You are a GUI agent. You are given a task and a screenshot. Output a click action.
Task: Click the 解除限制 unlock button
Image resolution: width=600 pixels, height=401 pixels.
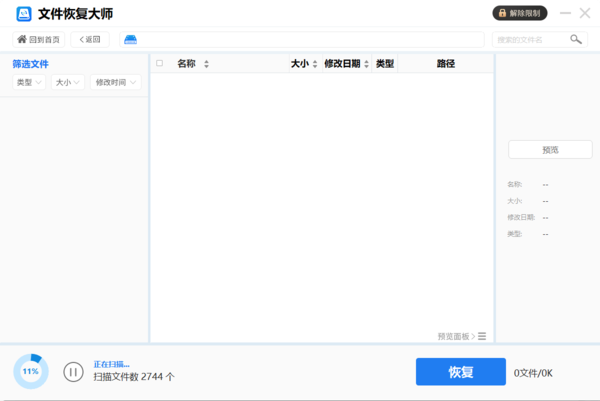520,13
